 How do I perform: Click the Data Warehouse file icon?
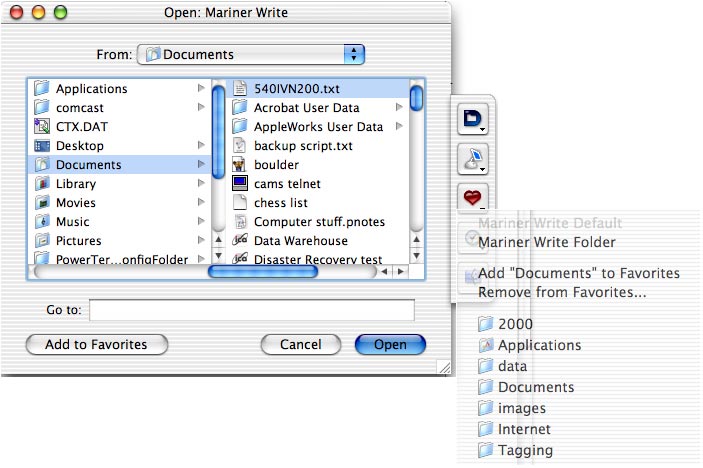click(240, 240)
